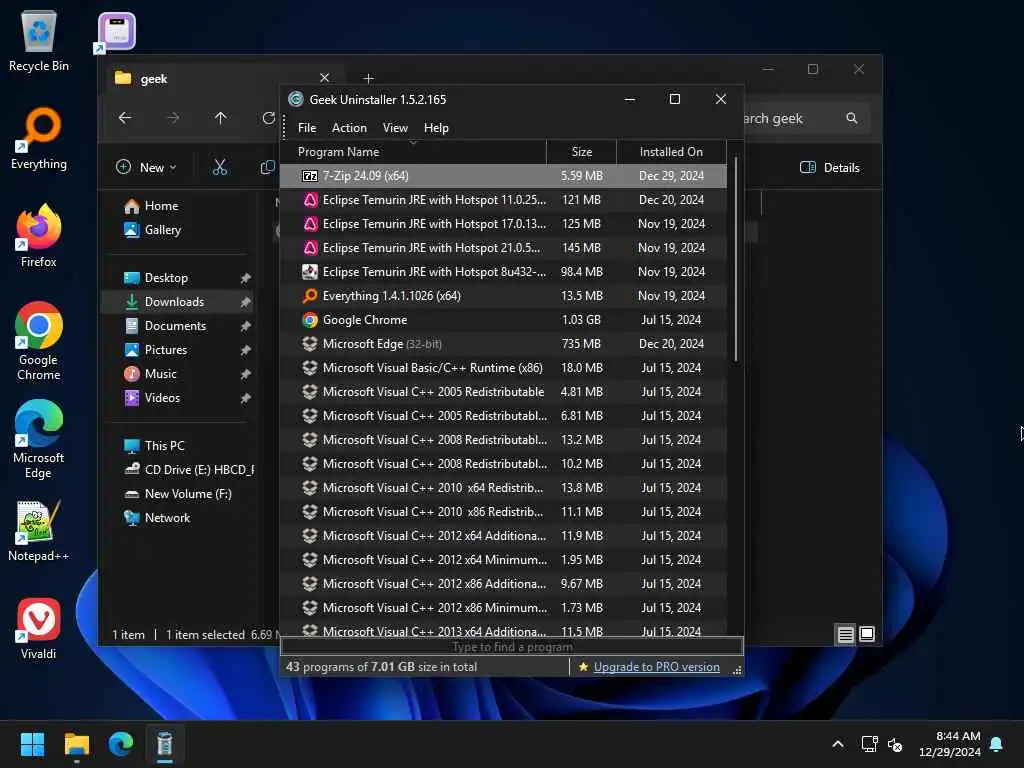
Task: Click the Type to find a program field
Action: pyautogui.click(x=512, y=647)
